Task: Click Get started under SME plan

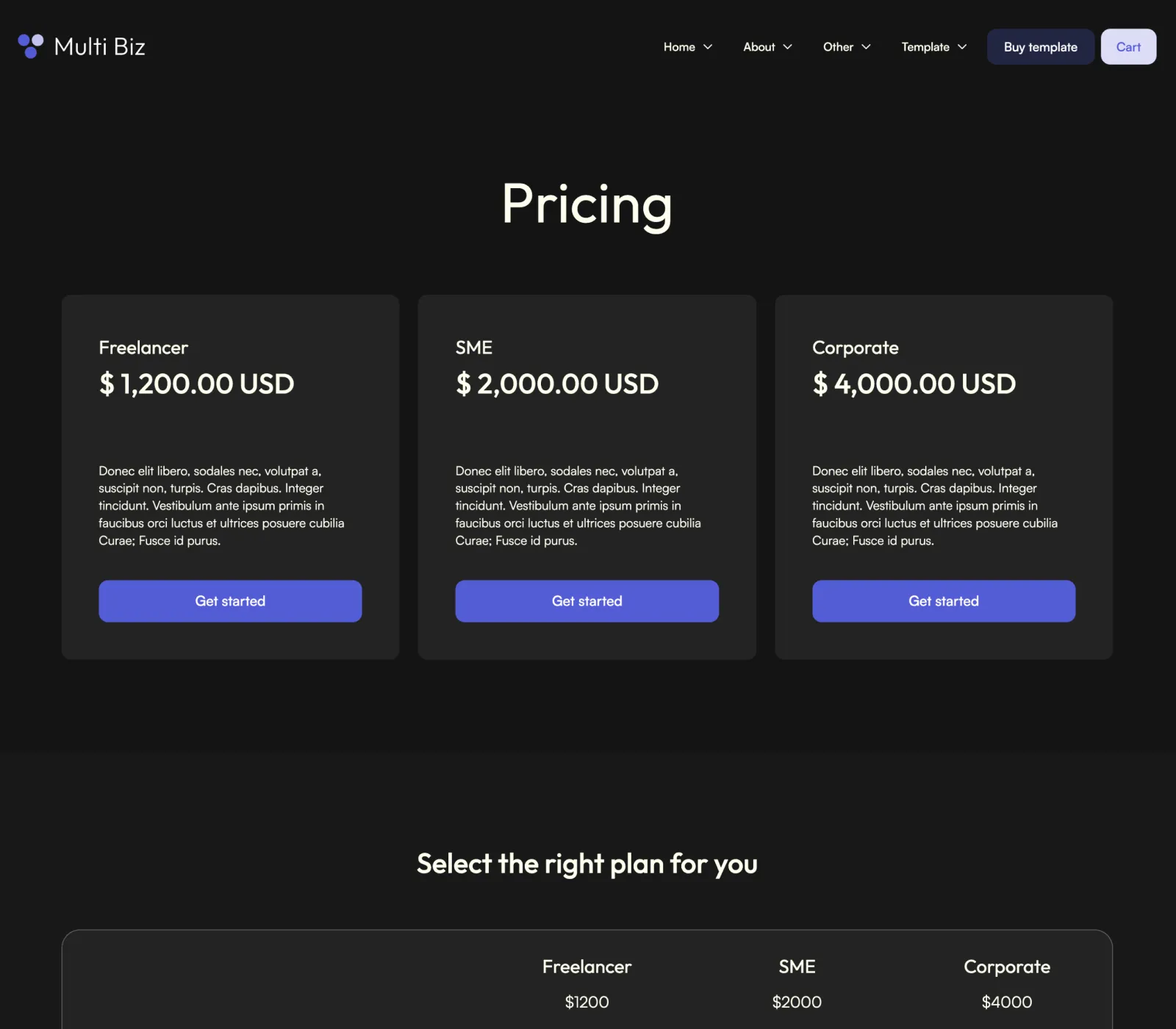Action: pyautogui.click(x=587, y=601)
